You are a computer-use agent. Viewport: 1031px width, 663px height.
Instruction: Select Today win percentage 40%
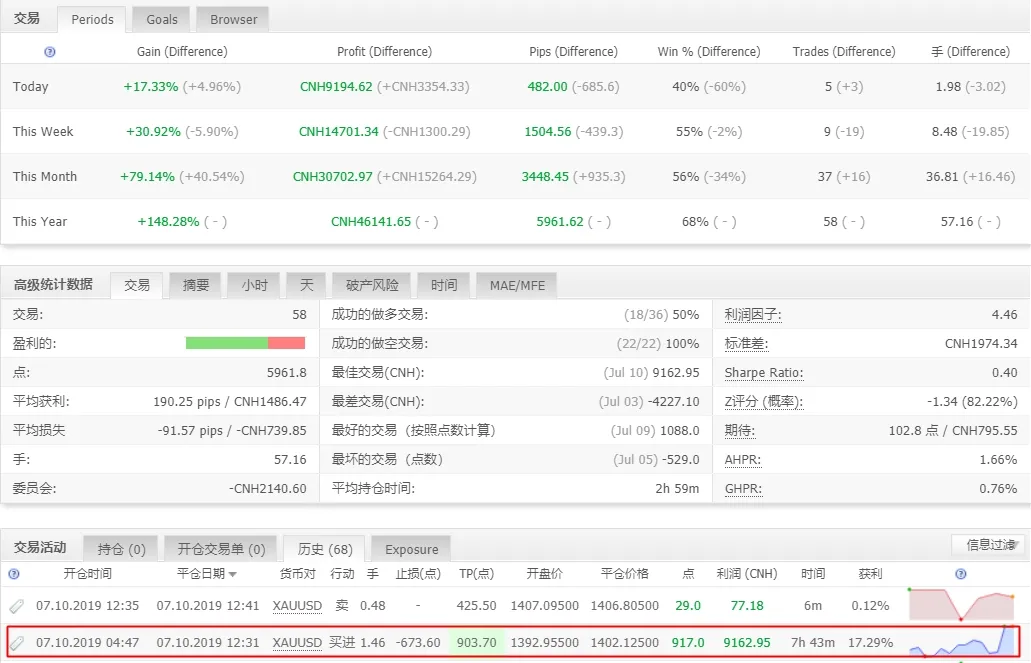point(685,87)
